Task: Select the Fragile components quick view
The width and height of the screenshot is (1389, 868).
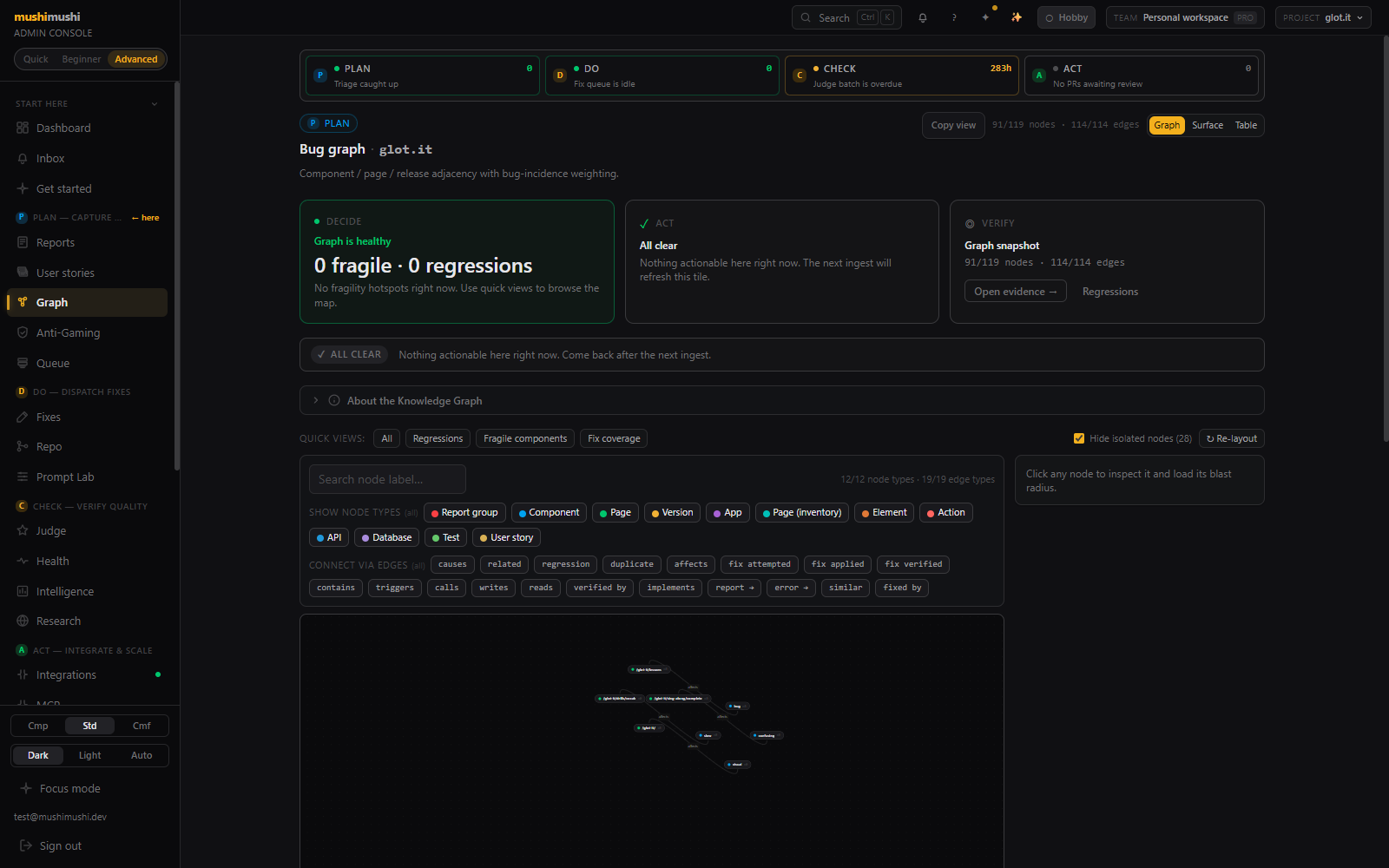Action: pyautogui.click(x=525, y=438)
